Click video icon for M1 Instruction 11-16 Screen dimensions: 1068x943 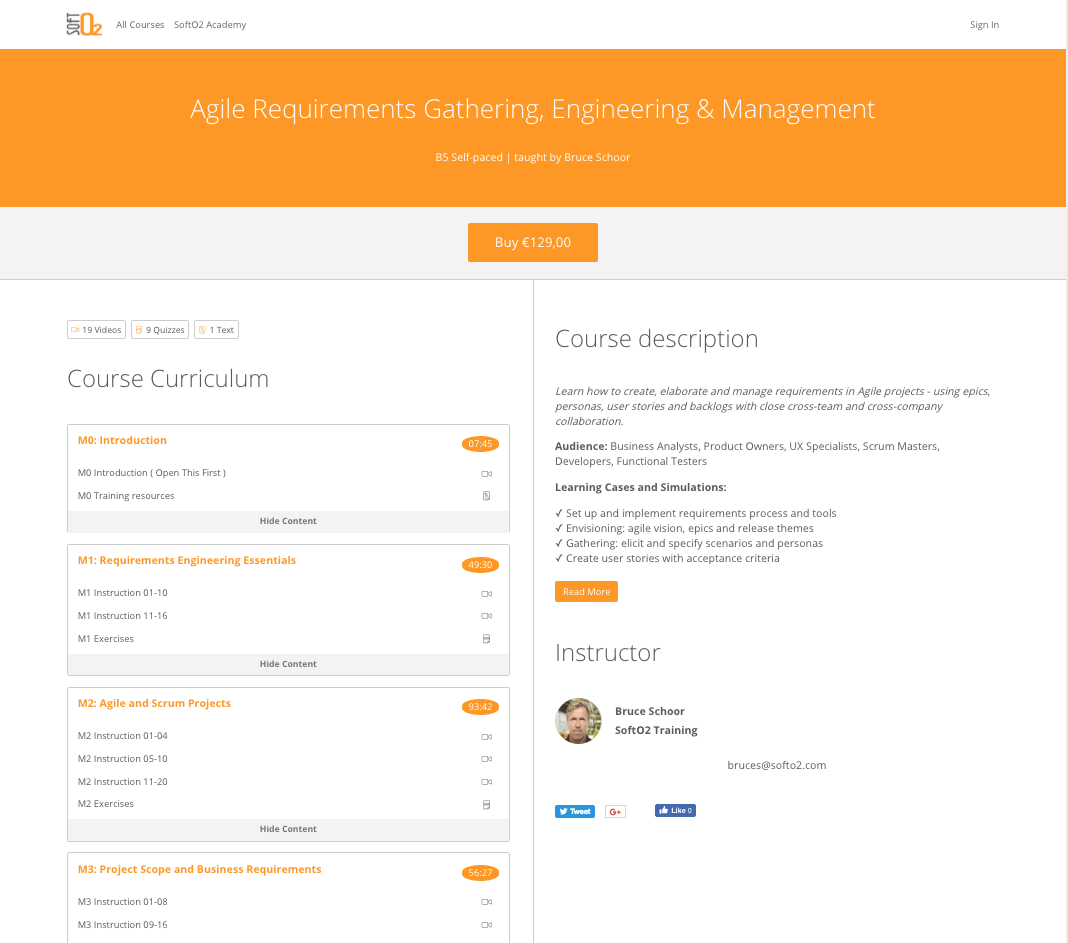coord(486,616)
